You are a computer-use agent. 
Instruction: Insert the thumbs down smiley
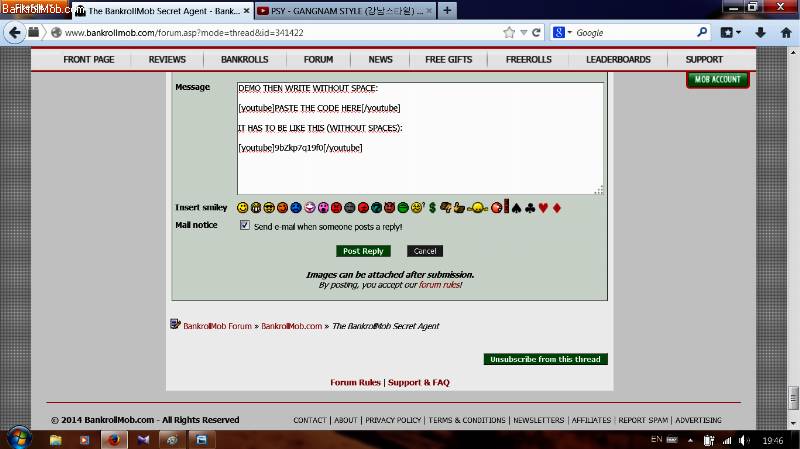click(x=445, y=207)
